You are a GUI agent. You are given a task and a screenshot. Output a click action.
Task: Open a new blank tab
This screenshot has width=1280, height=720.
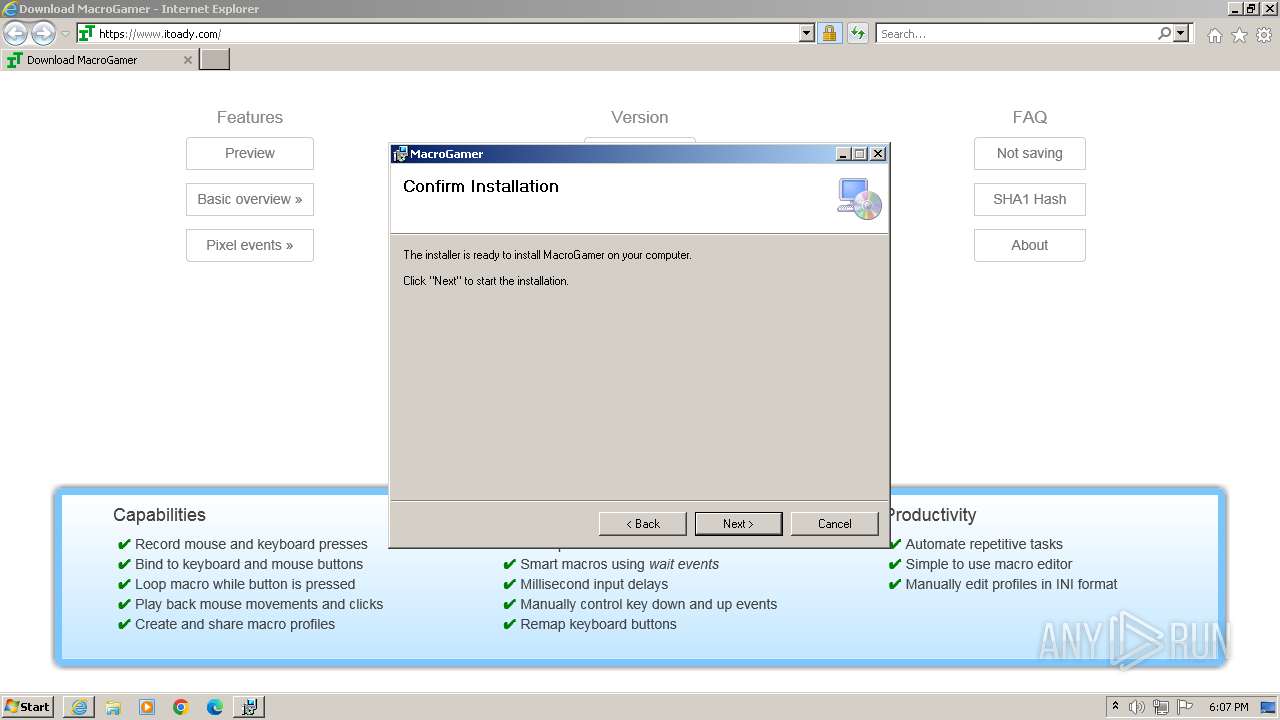214,60
